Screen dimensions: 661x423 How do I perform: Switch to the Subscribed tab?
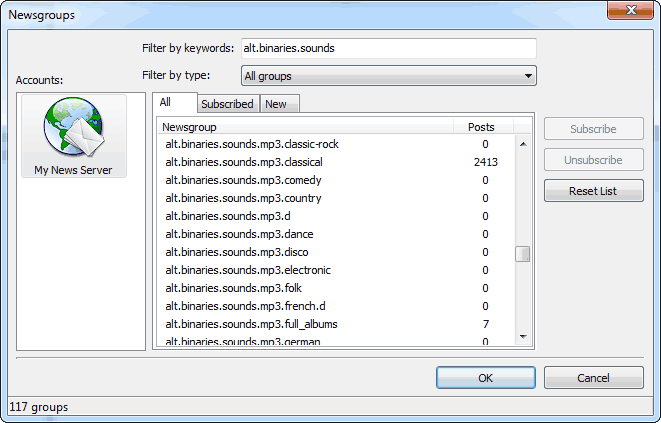coord(228,104)
